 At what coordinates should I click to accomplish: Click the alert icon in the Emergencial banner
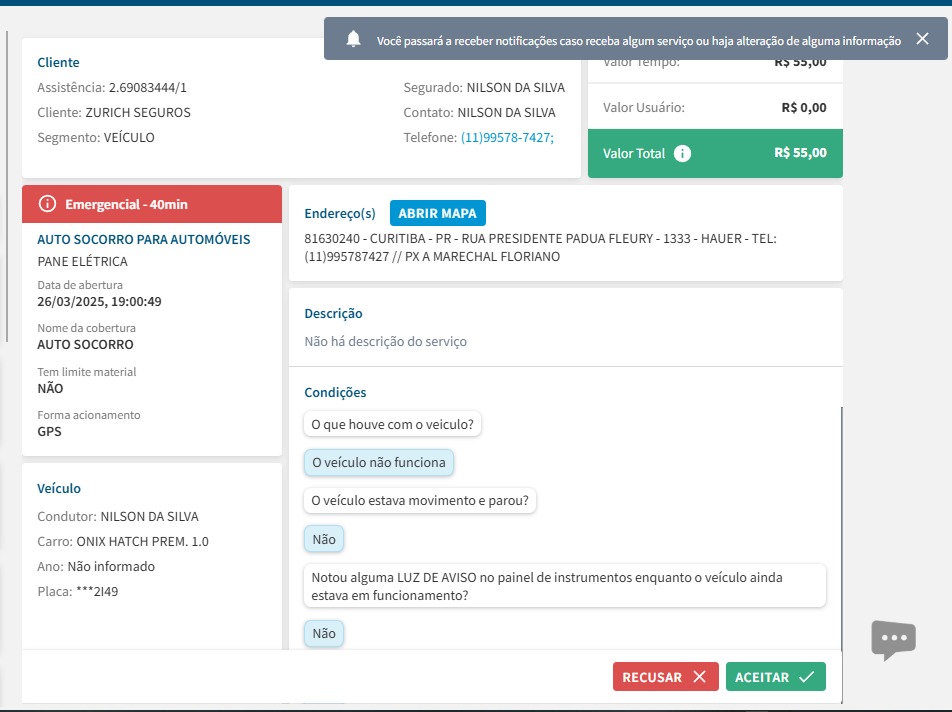click(47, 204)
